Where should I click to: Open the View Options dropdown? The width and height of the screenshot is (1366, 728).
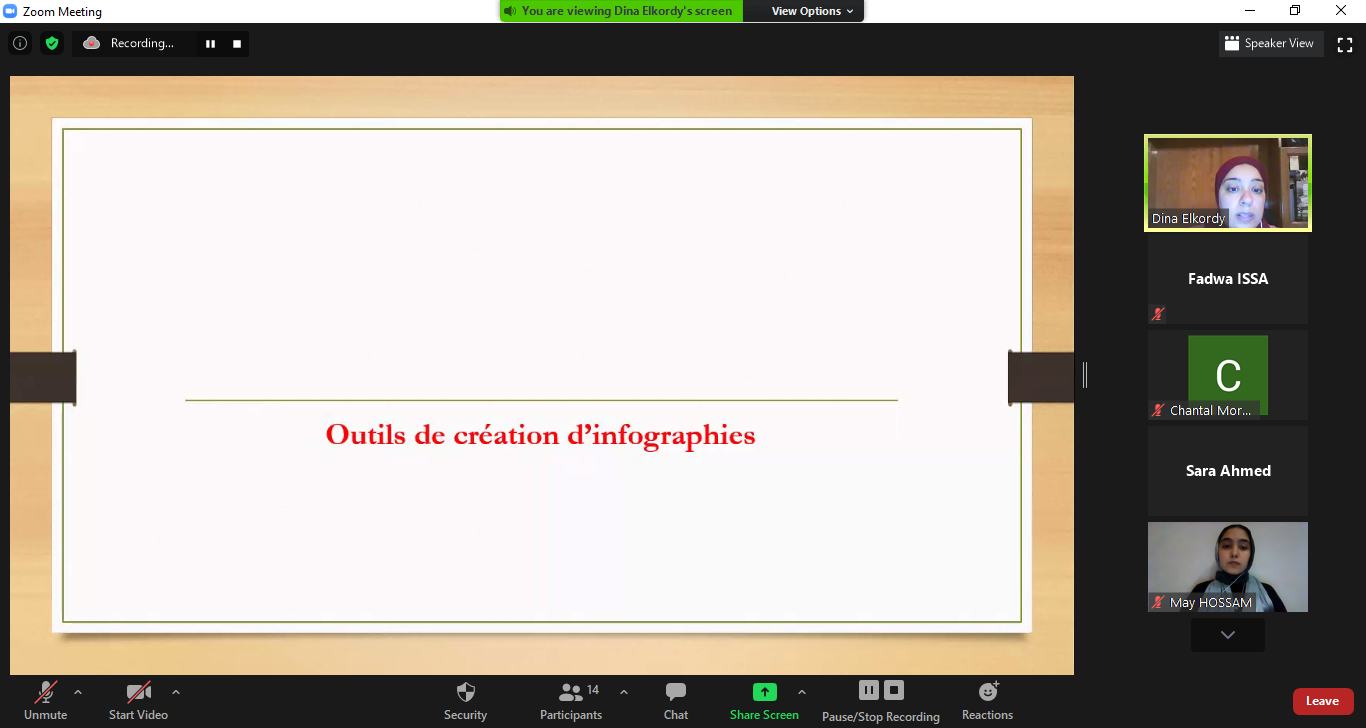tap(812, 11)
